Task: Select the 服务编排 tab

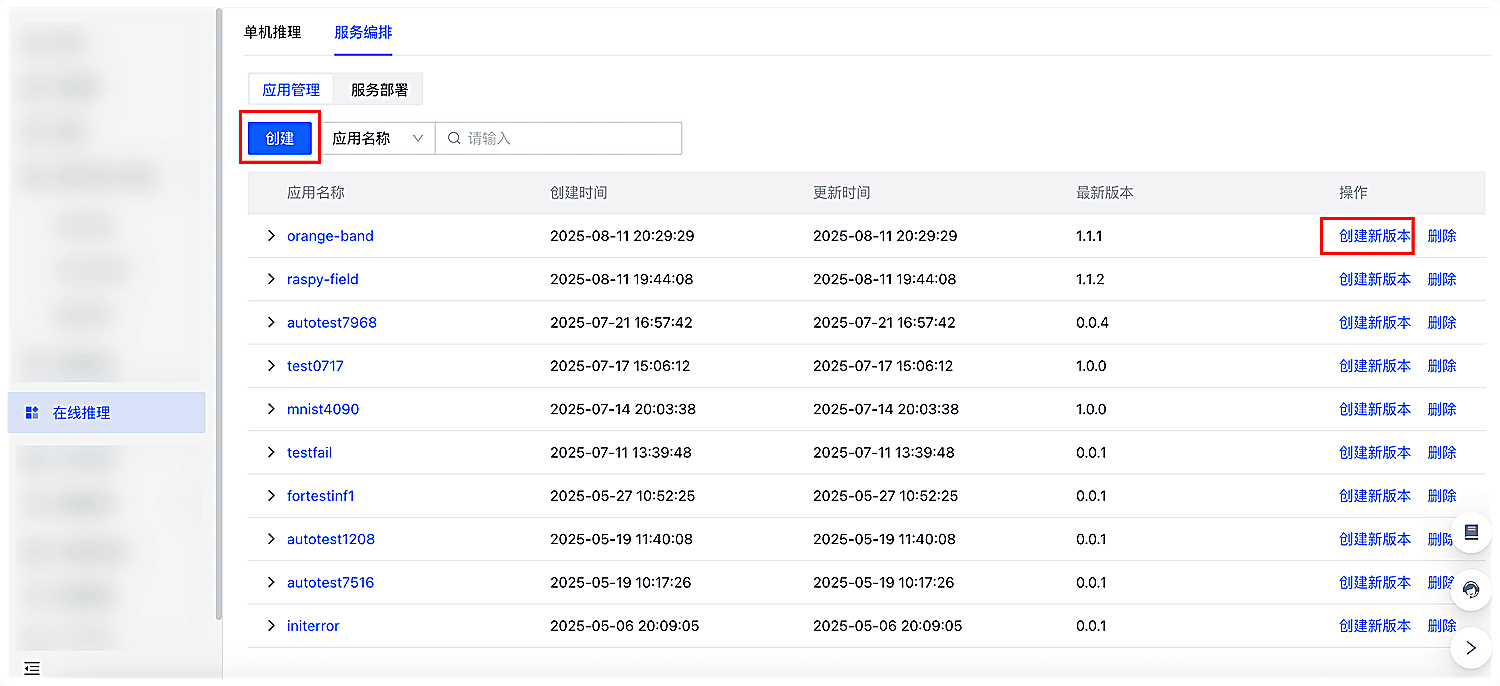Action: pyautogui.click(x=363, y=32)
